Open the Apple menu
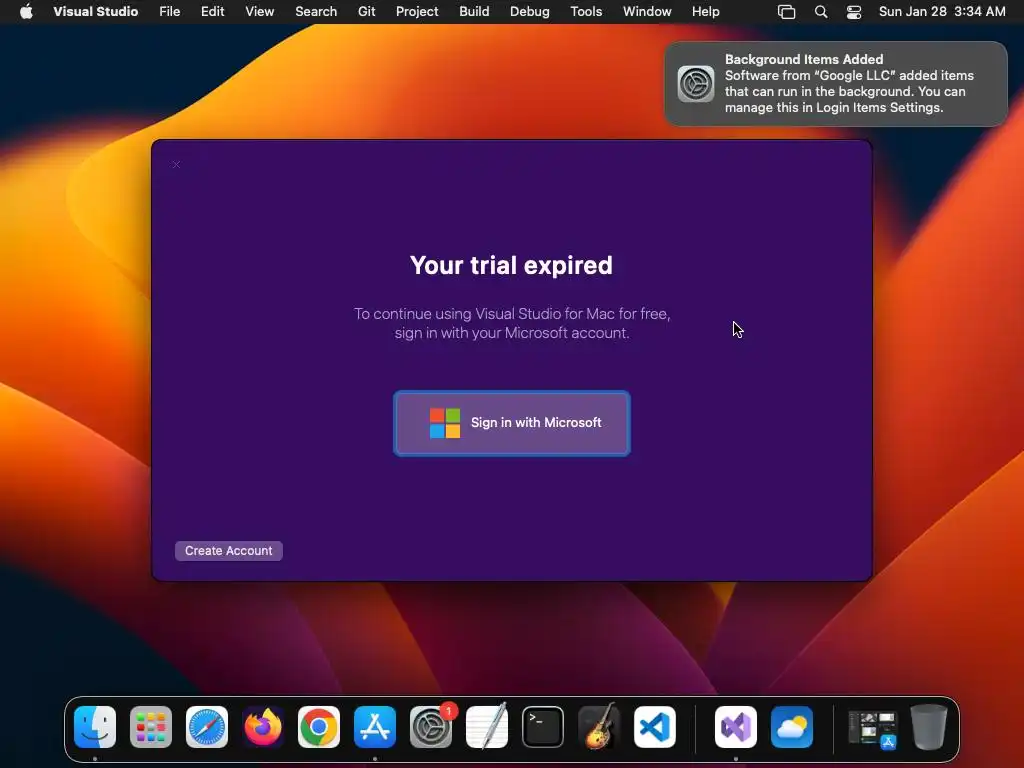 pos(26,12)
